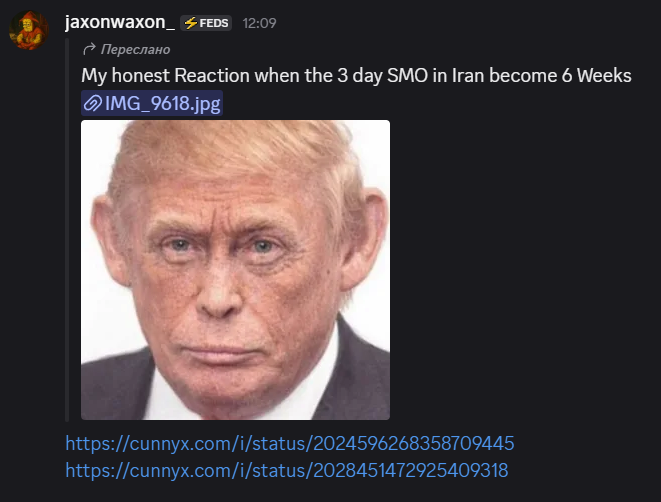
Task: Open the IMG_9618.jpg file link
Action: [x=152, y=103]
